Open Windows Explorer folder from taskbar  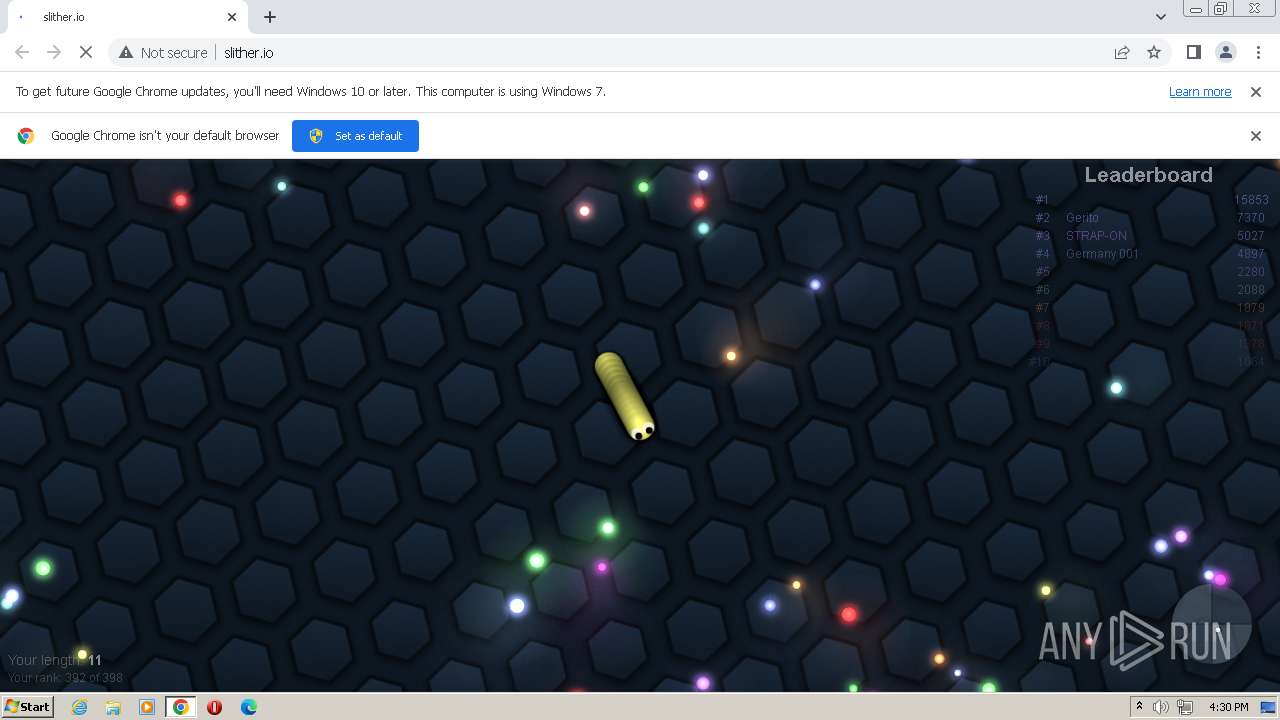[113, 707]
